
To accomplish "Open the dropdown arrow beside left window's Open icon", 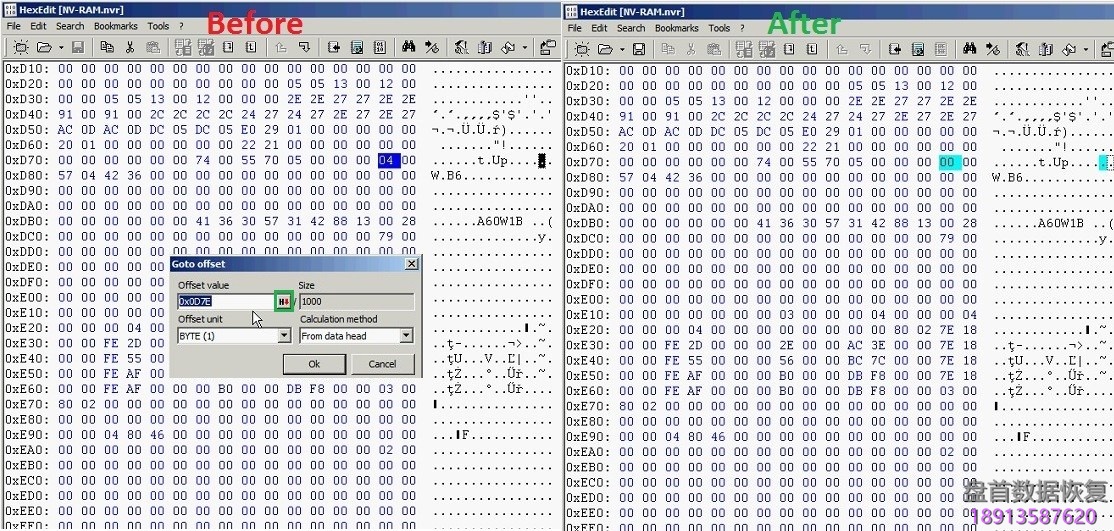I will 60,47.
